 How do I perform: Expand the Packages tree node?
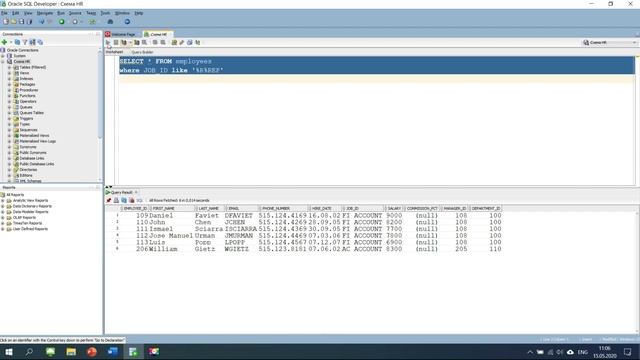click(9, 84)
